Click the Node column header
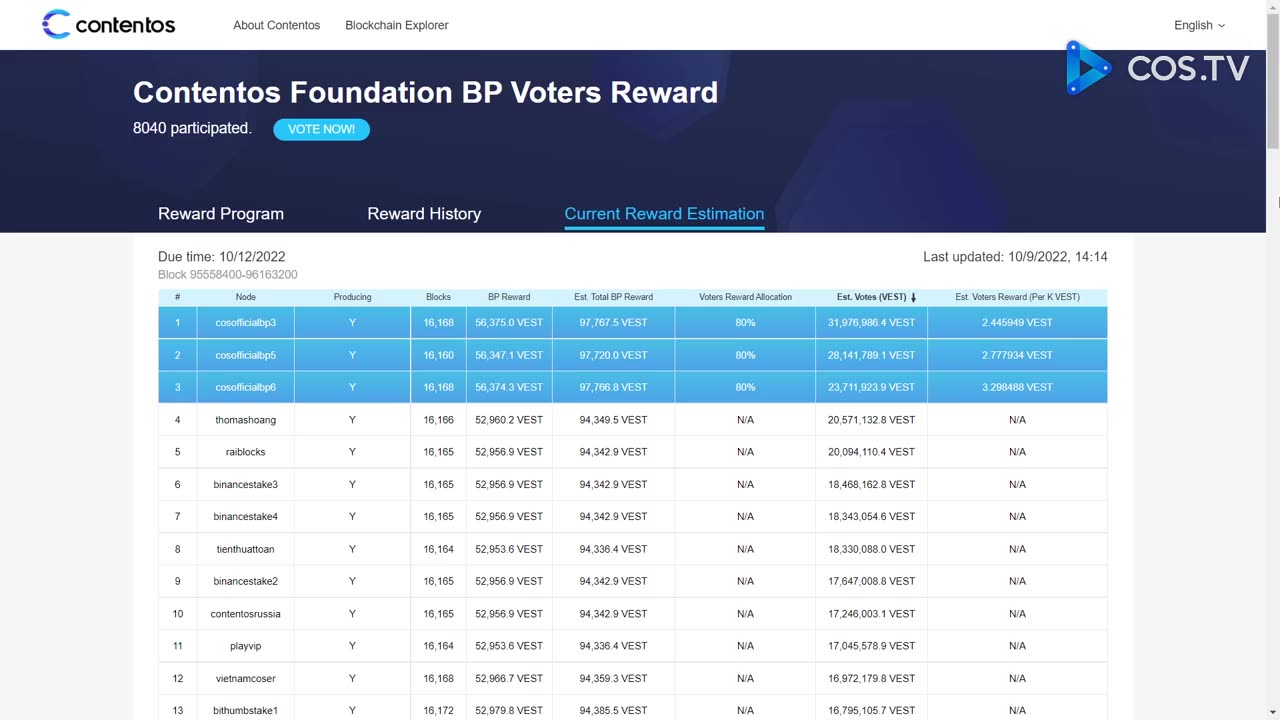 point(246,297)
